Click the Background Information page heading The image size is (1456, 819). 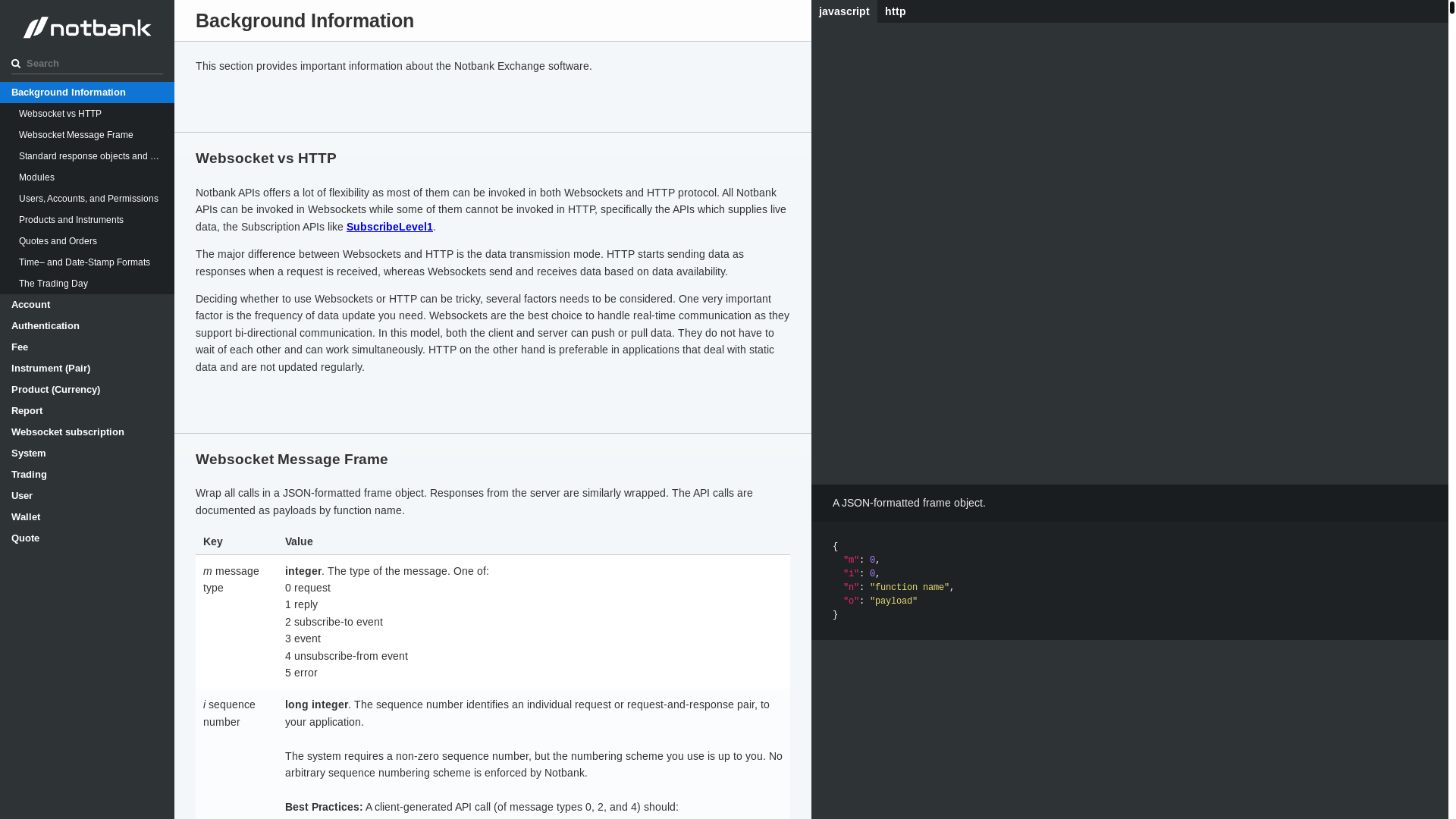pyautogui.click(x=305, y=20)
